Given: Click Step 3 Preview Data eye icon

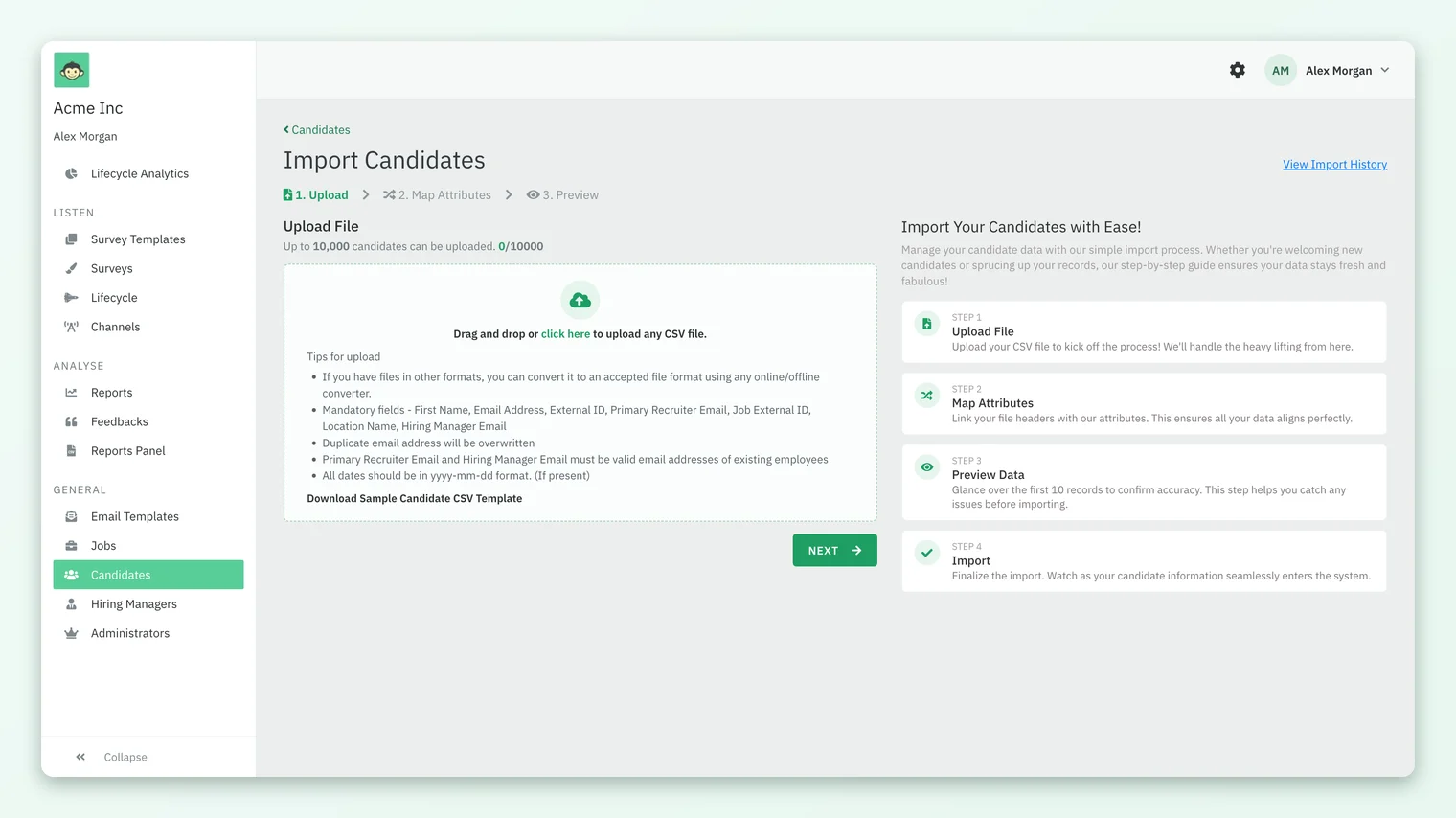Looking at the screenshot, I should [927, 467].
